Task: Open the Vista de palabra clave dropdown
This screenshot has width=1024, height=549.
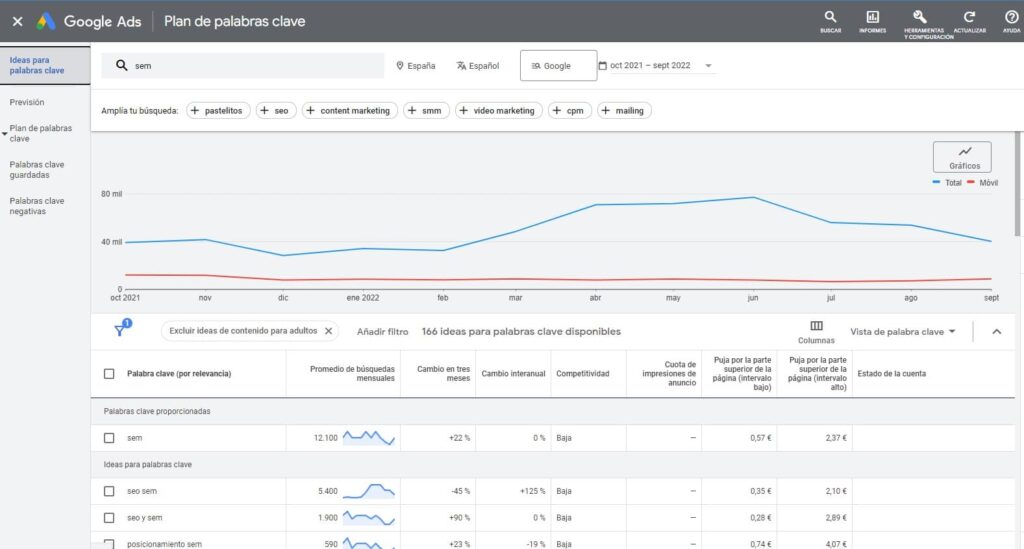Action: click(903, 332)
